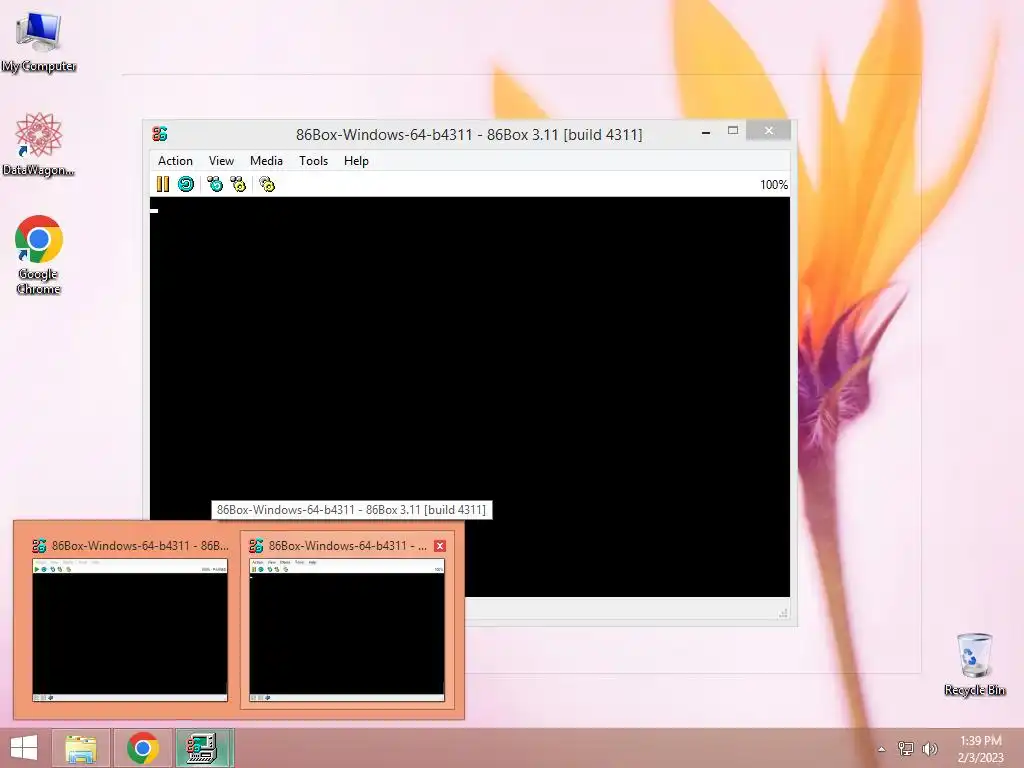
Task: Click the 86Box taskbar button
Action: [204, 748]
